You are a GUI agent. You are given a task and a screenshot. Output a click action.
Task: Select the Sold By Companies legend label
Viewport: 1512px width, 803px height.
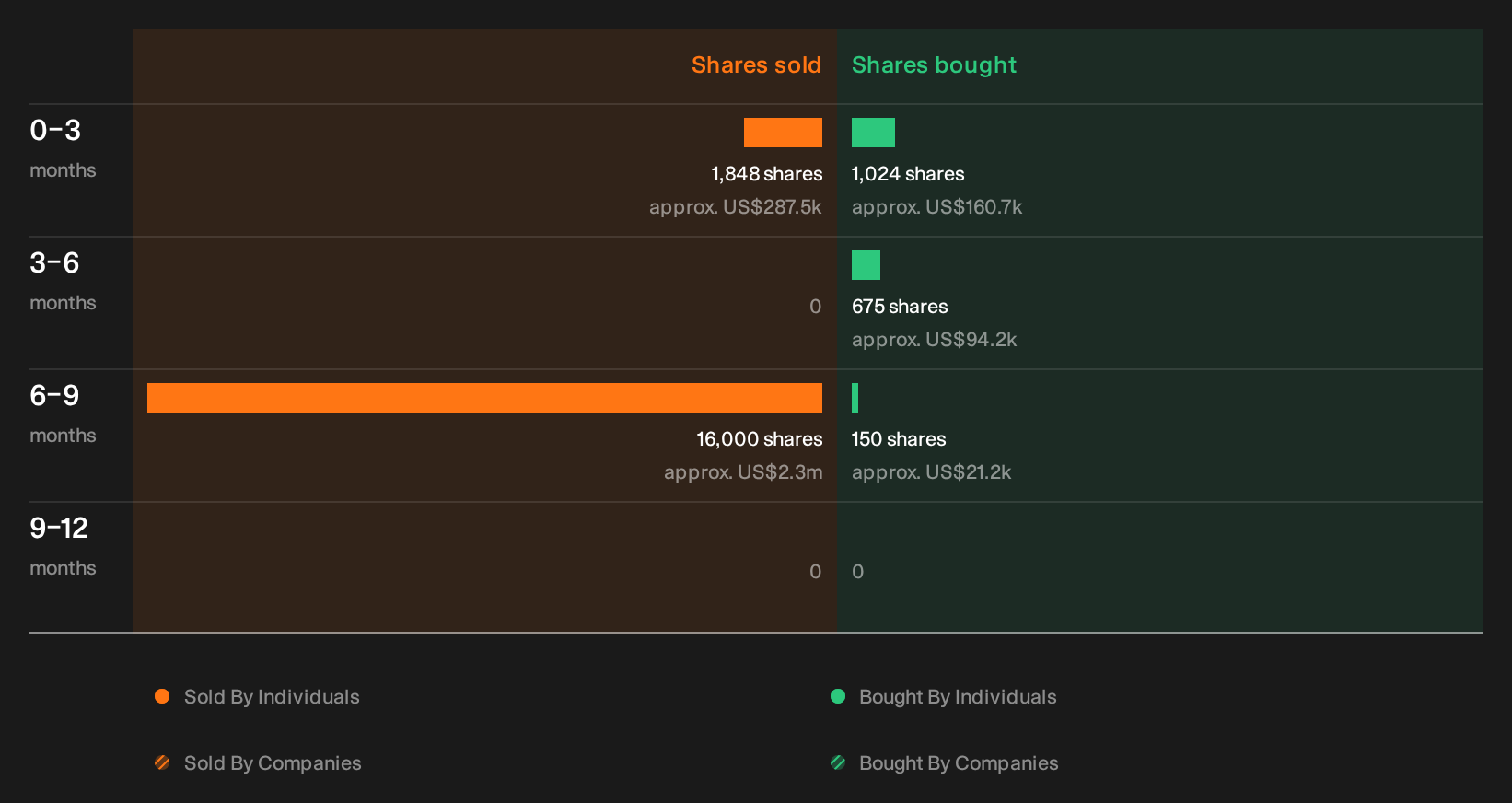(273, 763)
